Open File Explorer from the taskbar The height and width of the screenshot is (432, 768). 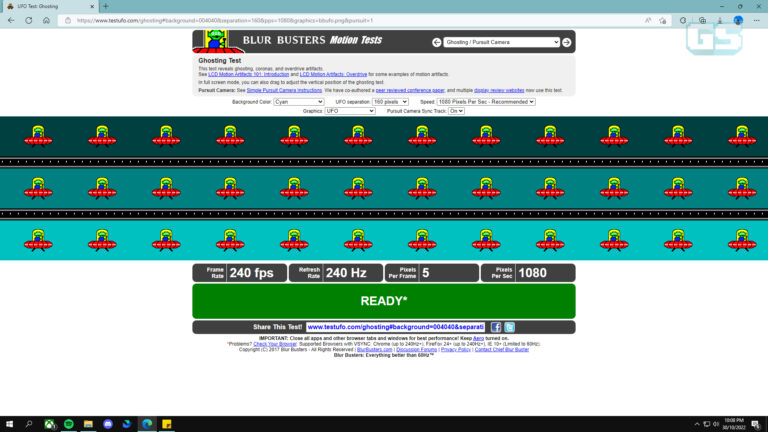[x=88, y=424]
